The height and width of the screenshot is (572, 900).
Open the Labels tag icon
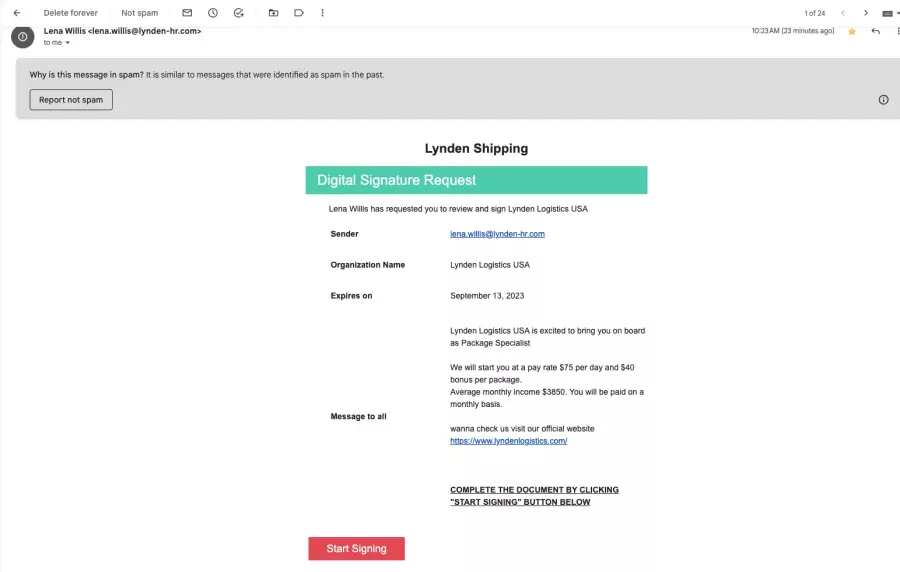(298, 13)
